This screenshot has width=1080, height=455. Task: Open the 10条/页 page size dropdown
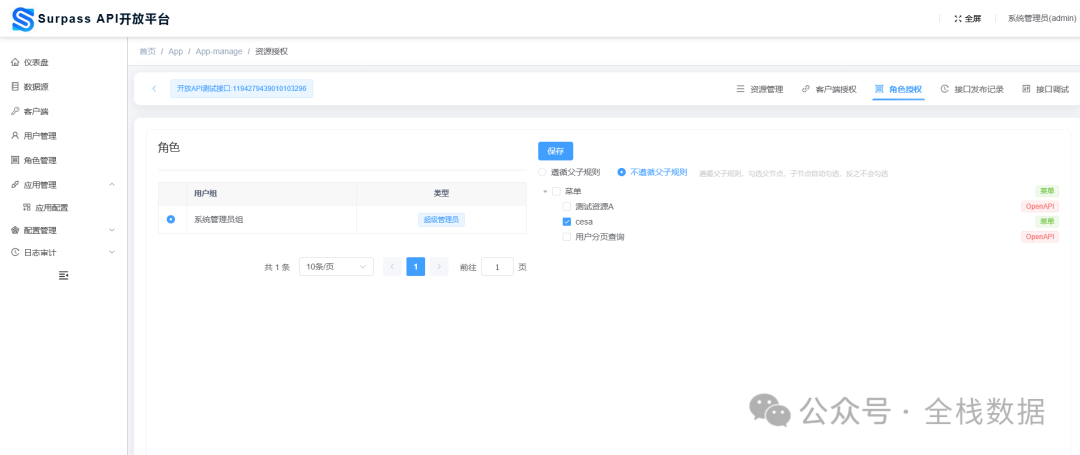point(336,267)
